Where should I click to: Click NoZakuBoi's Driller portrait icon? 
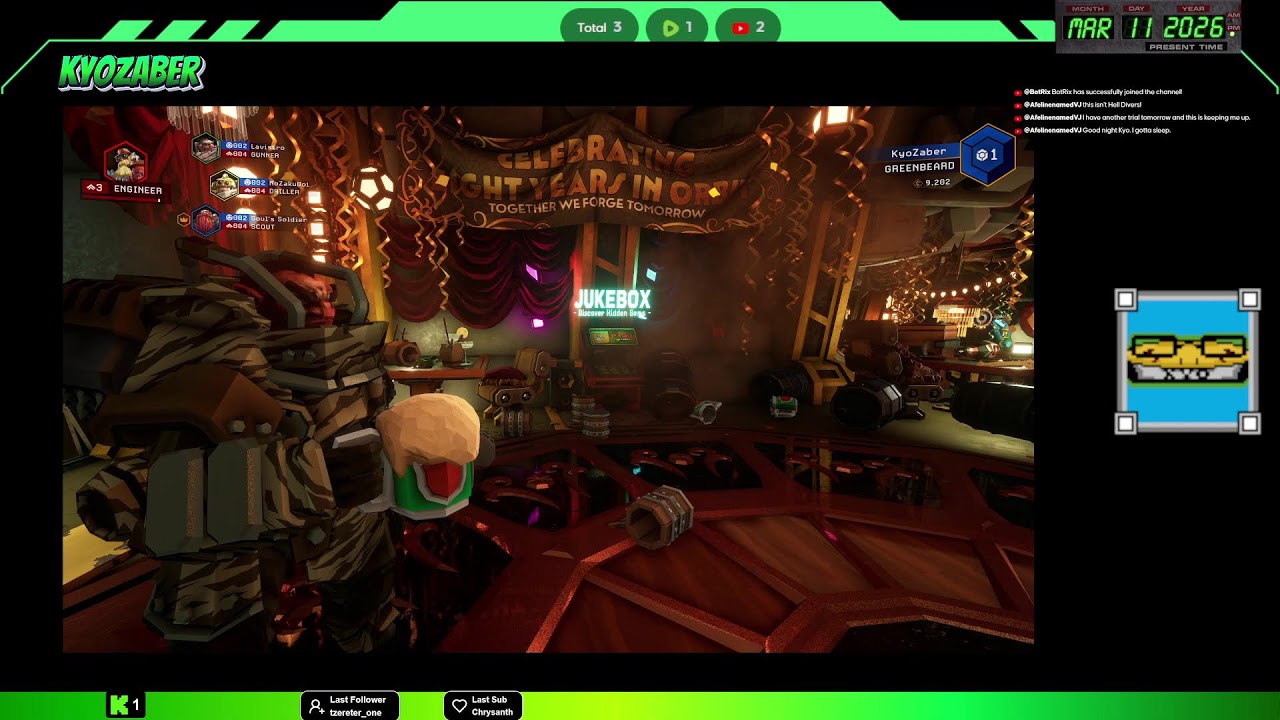pyautogui.click(x=224, y=185)
